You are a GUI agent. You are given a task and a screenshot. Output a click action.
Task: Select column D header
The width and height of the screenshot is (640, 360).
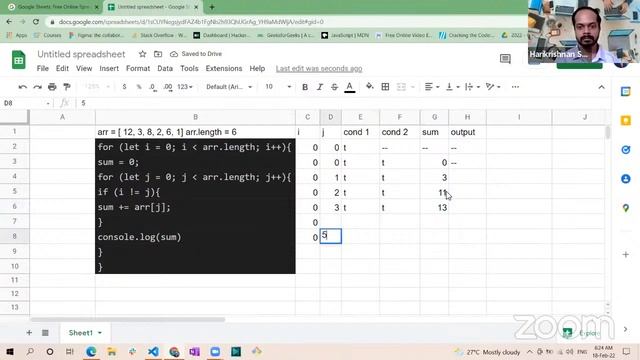pyautogui.click(x=331, y=117)
